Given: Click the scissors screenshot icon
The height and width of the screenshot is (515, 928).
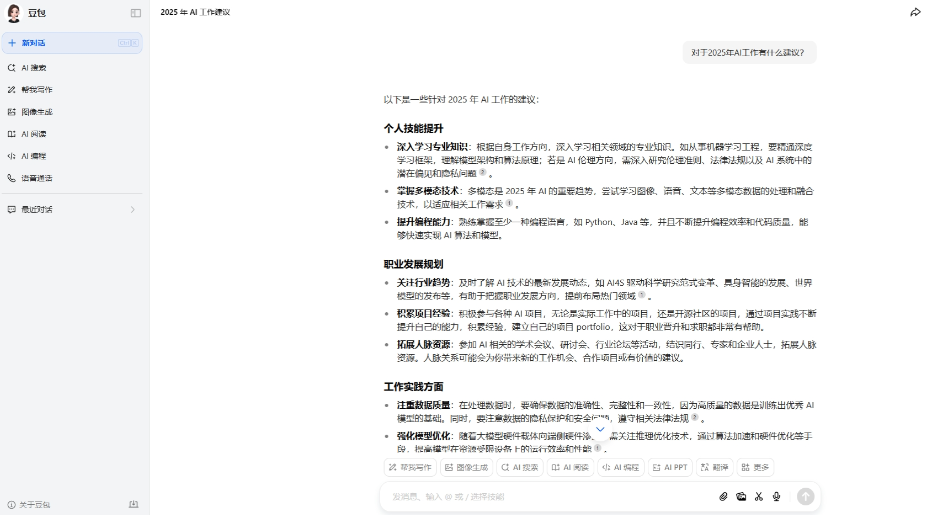Looking at the screenshot, I should [x=759, y=497].
